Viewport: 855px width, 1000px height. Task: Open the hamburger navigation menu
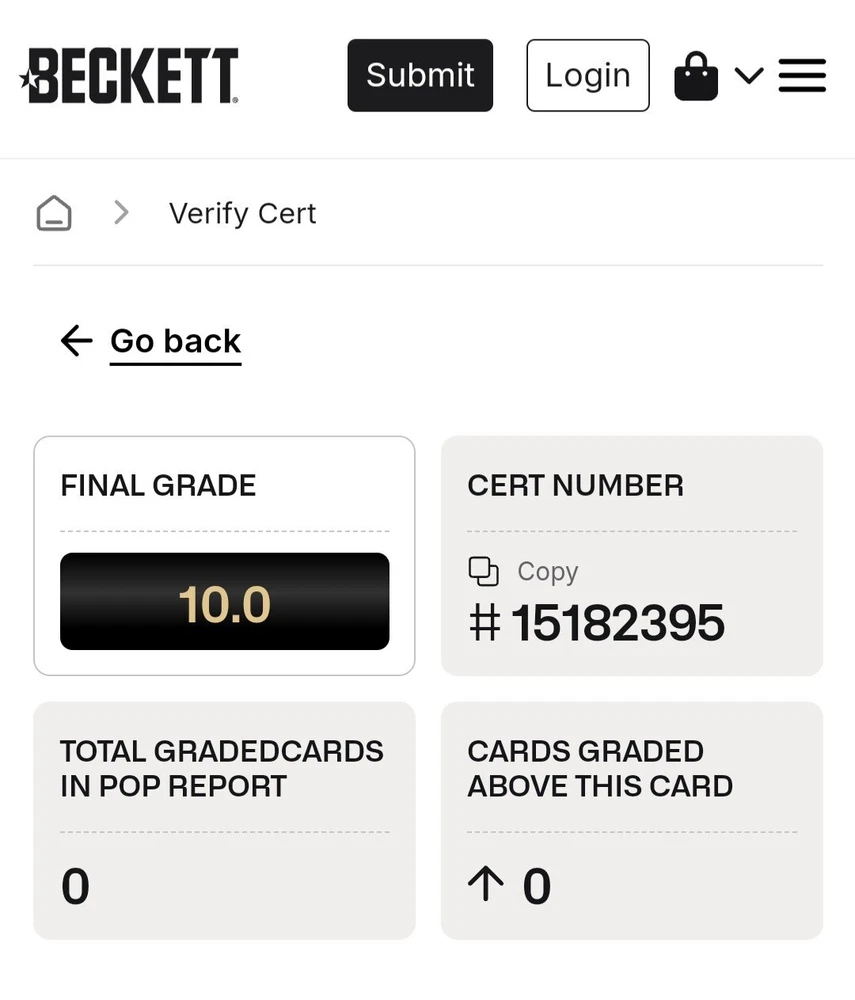[802, 76]
